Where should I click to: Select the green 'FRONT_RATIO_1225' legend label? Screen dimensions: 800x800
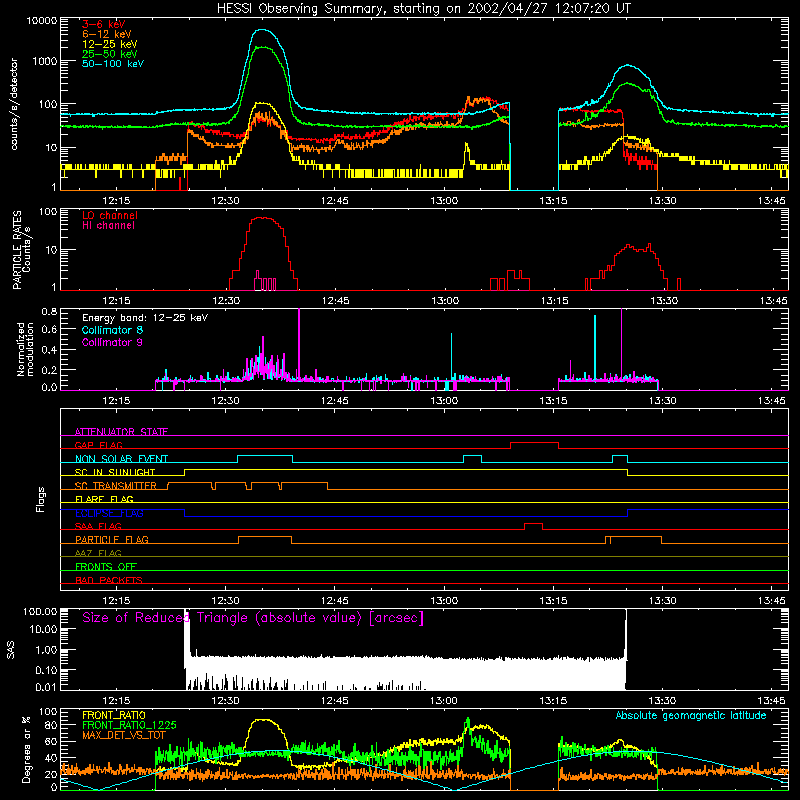coord(129,725)
